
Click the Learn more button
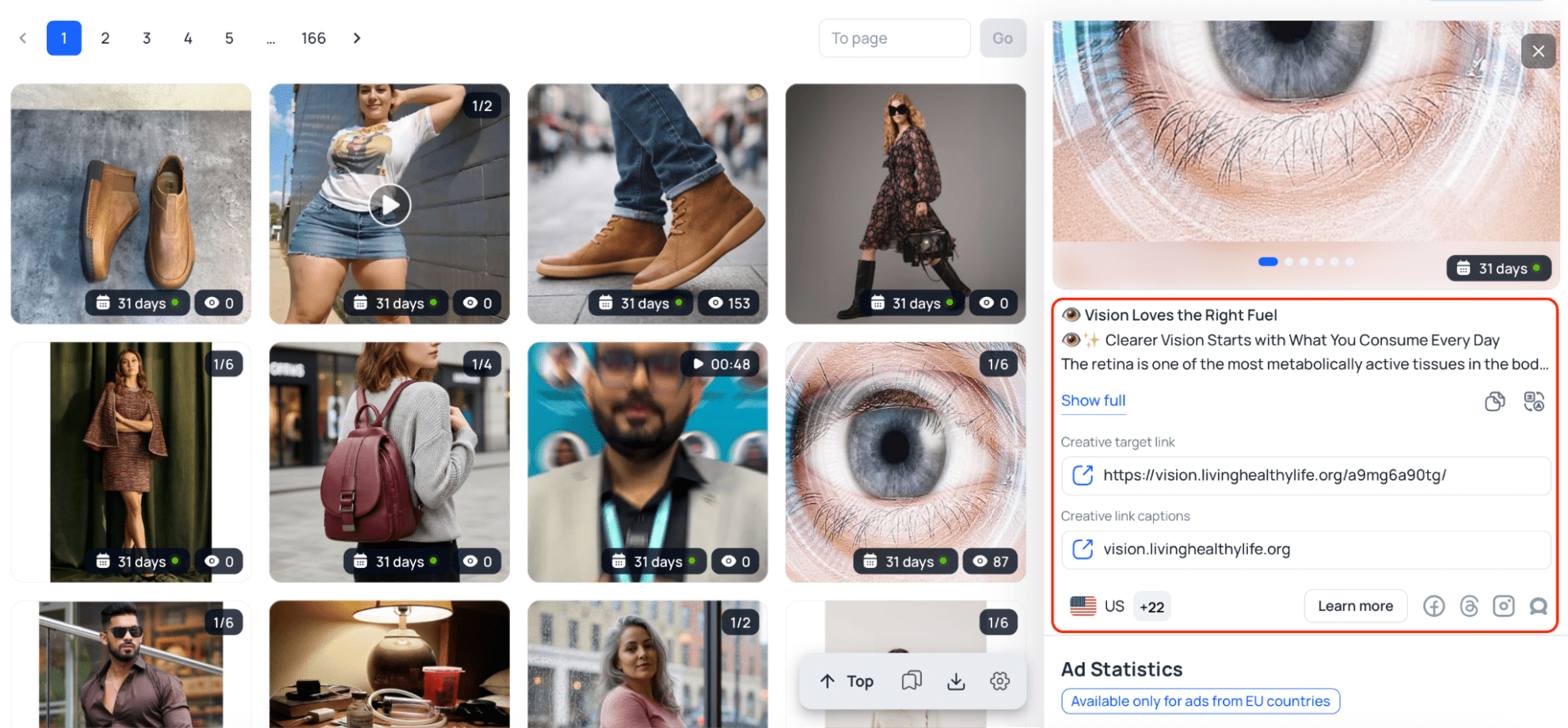click(x=1355, y=606)
